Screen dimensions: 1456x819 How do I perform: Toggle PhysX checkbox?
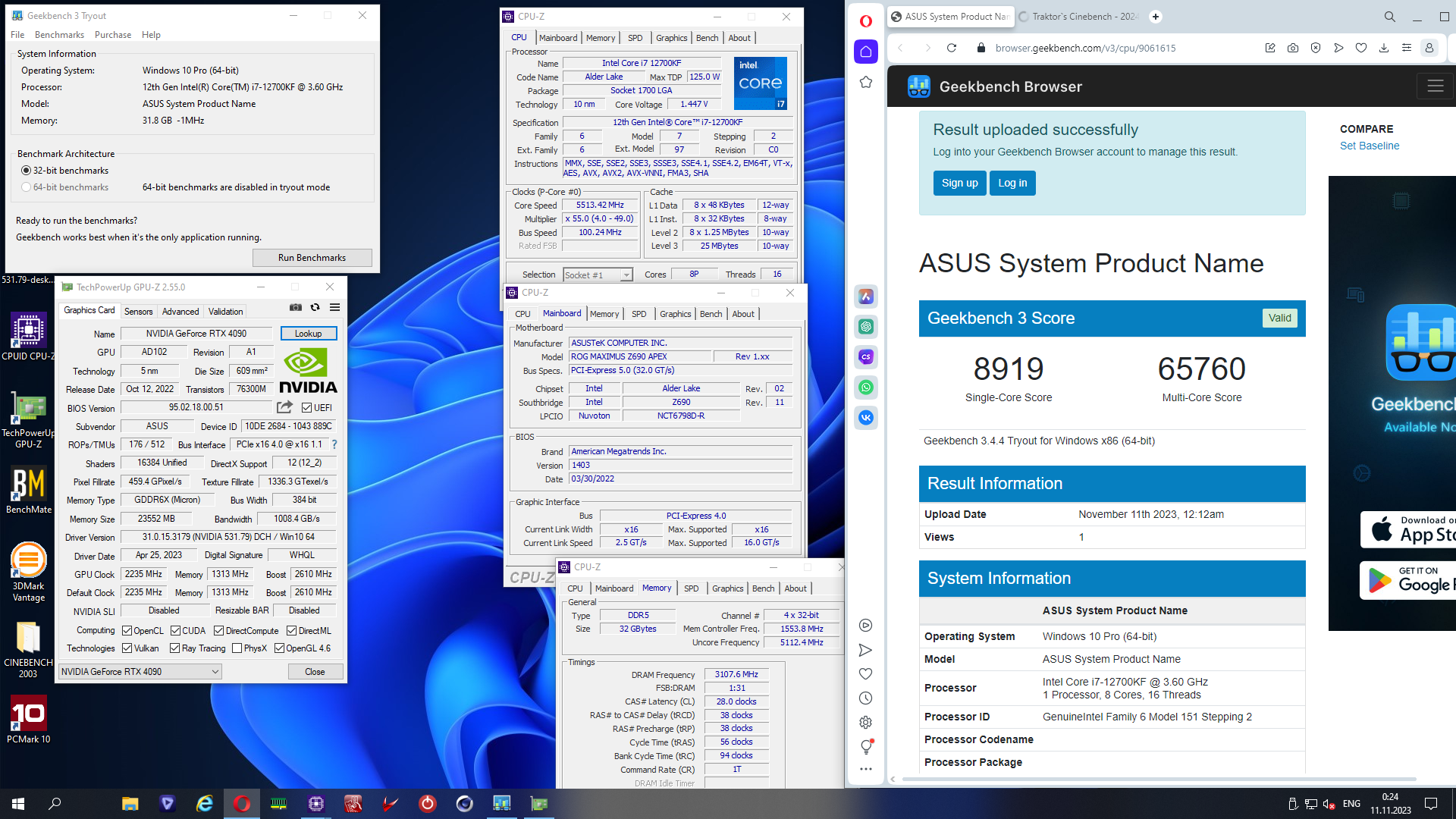coord(237,648)
